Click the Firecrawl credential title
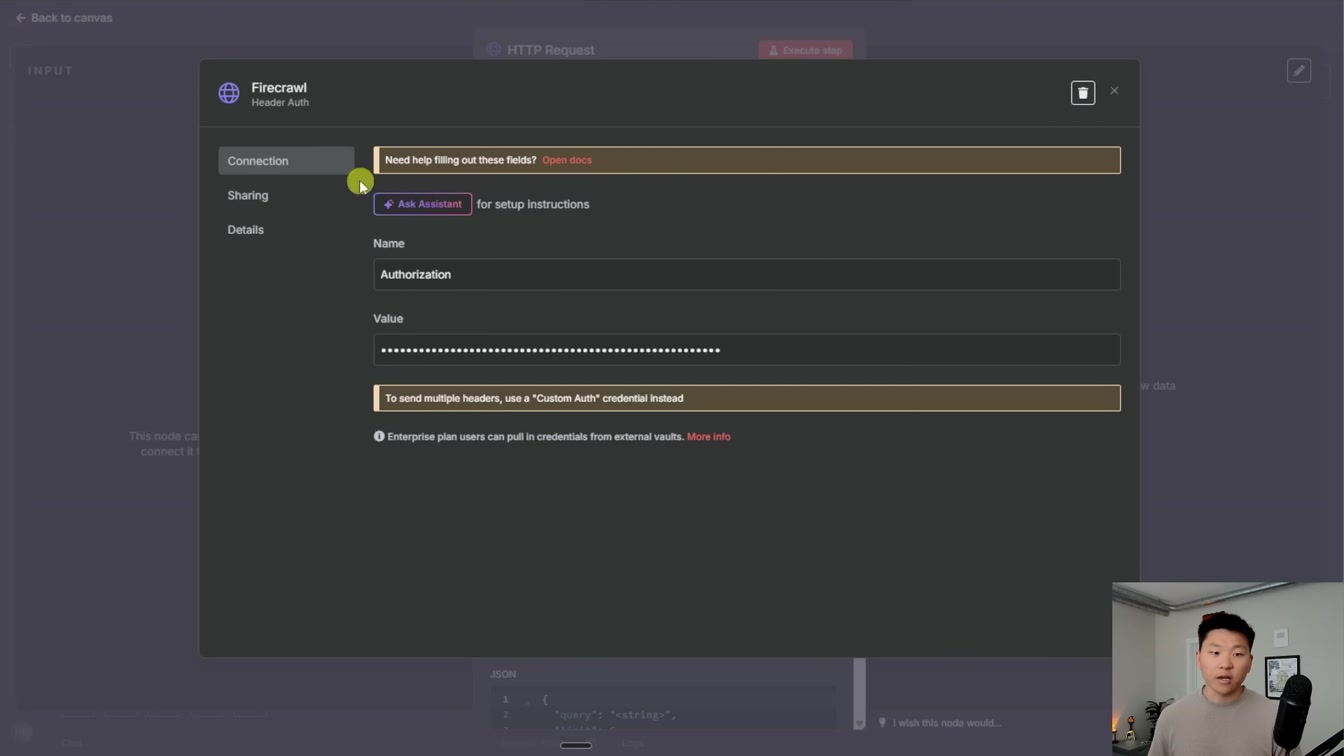Image resolution: width=1344 pixels, height=756 pixels. click(279, 88)
